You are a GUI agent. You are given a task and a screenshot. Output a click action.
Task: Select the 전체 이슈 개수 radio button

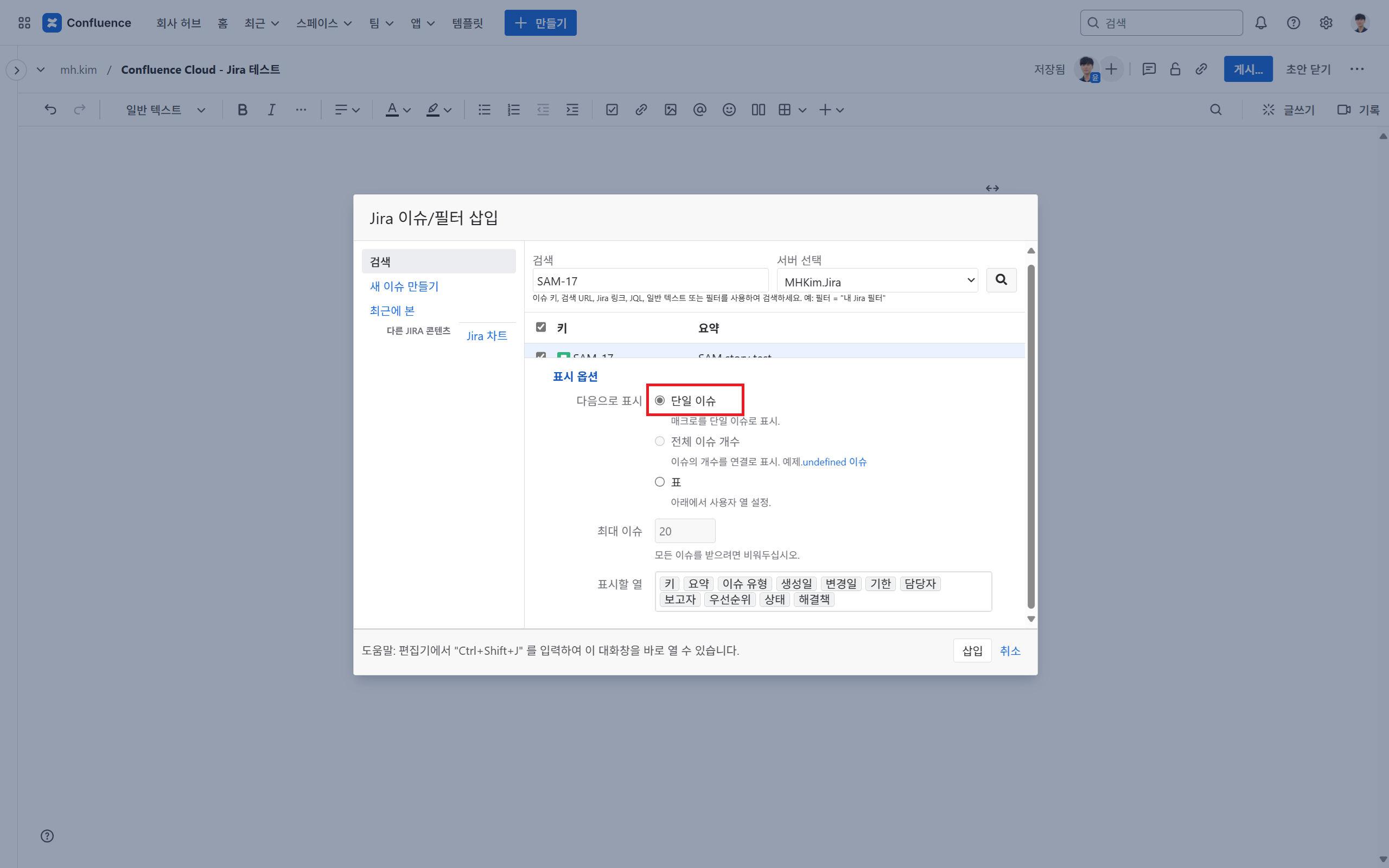tap(659, 441)
